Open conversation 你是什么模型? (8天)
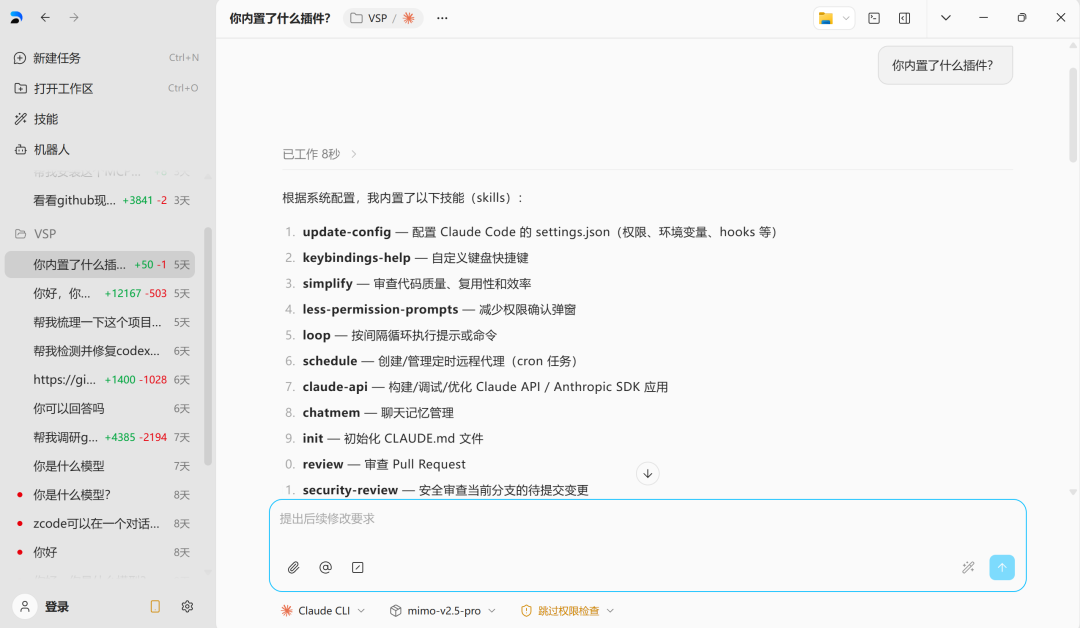 [100, 495]
